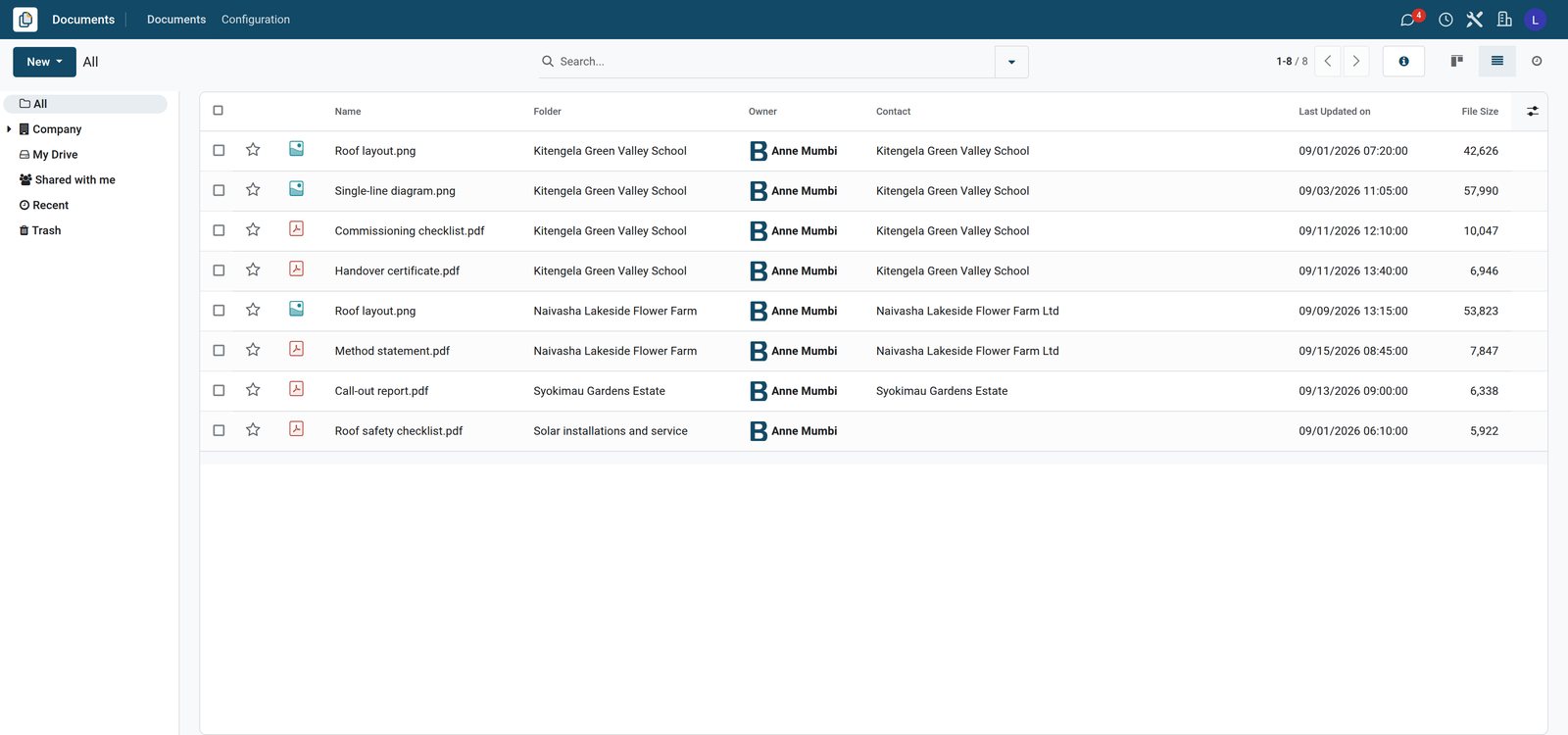Go to previous page of records

tap(1328, 61)
